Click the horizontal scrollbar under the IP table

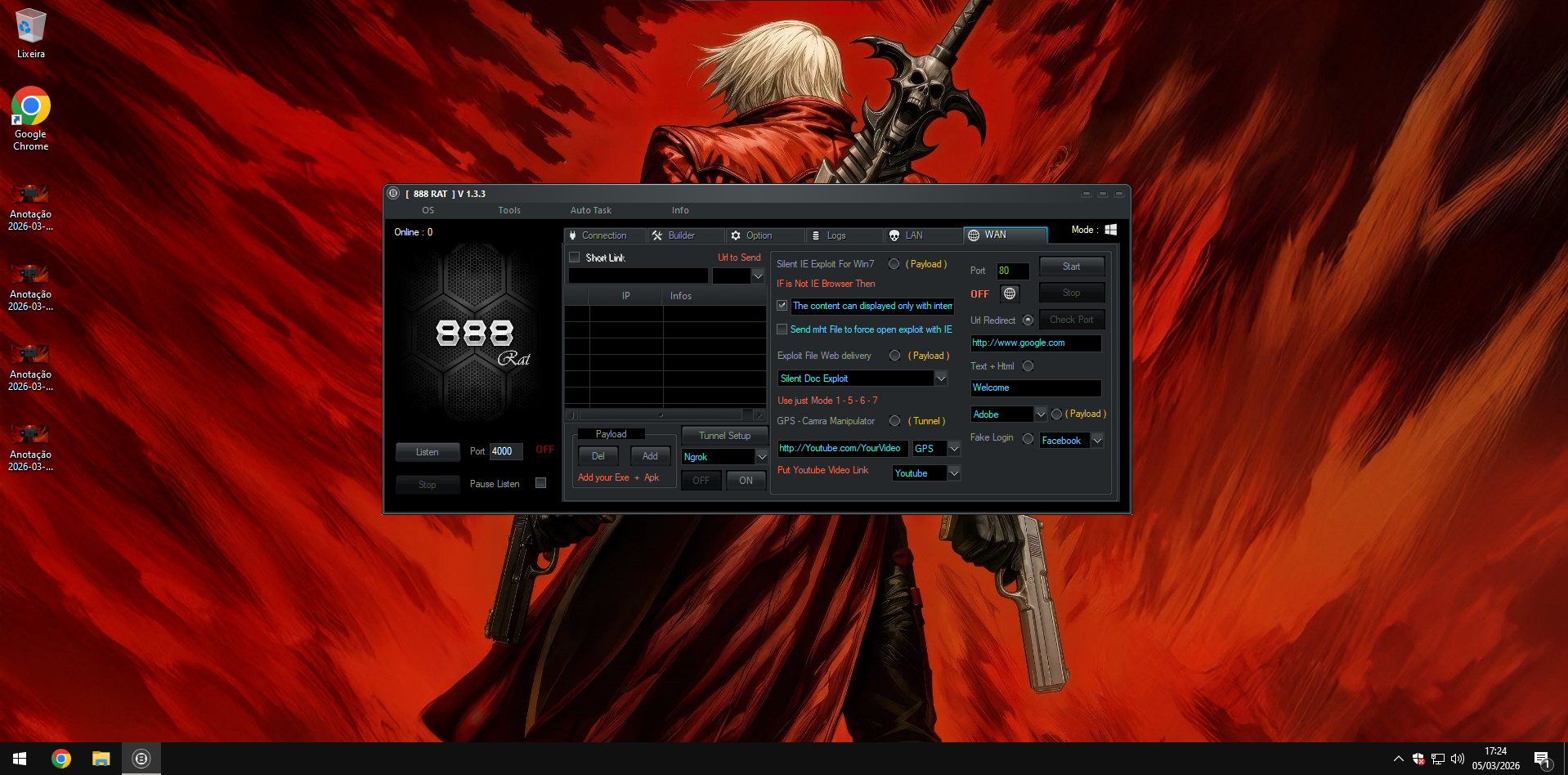pos(664,414)
